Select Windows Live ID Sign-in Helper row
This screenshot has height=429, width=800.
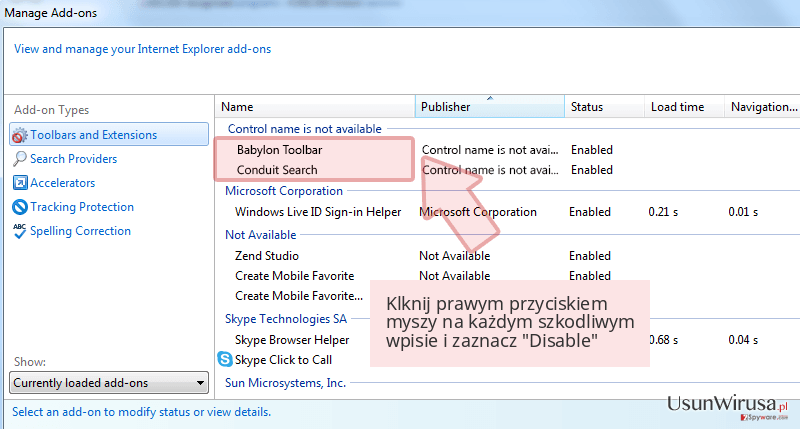(318, 212)
